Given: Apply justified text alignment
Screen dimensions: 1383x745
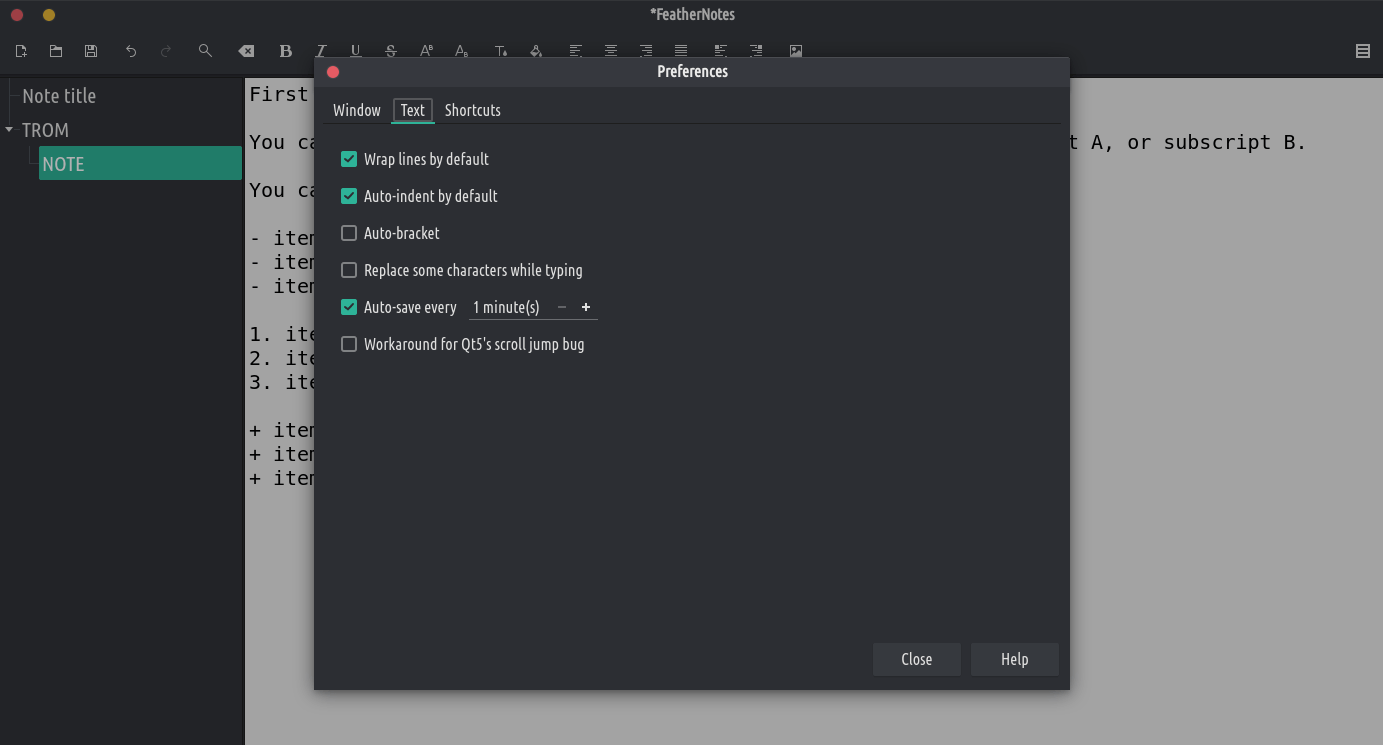Looking at the screenshot, I should 681,51.
